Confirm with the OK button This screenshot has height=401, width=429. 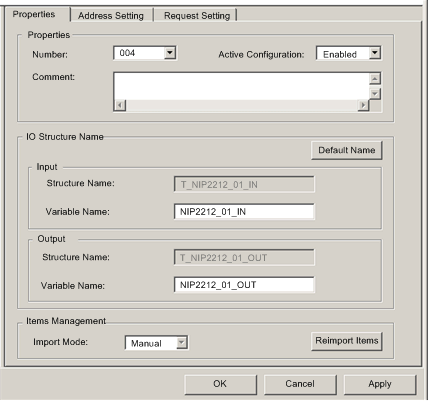(220, 384)
